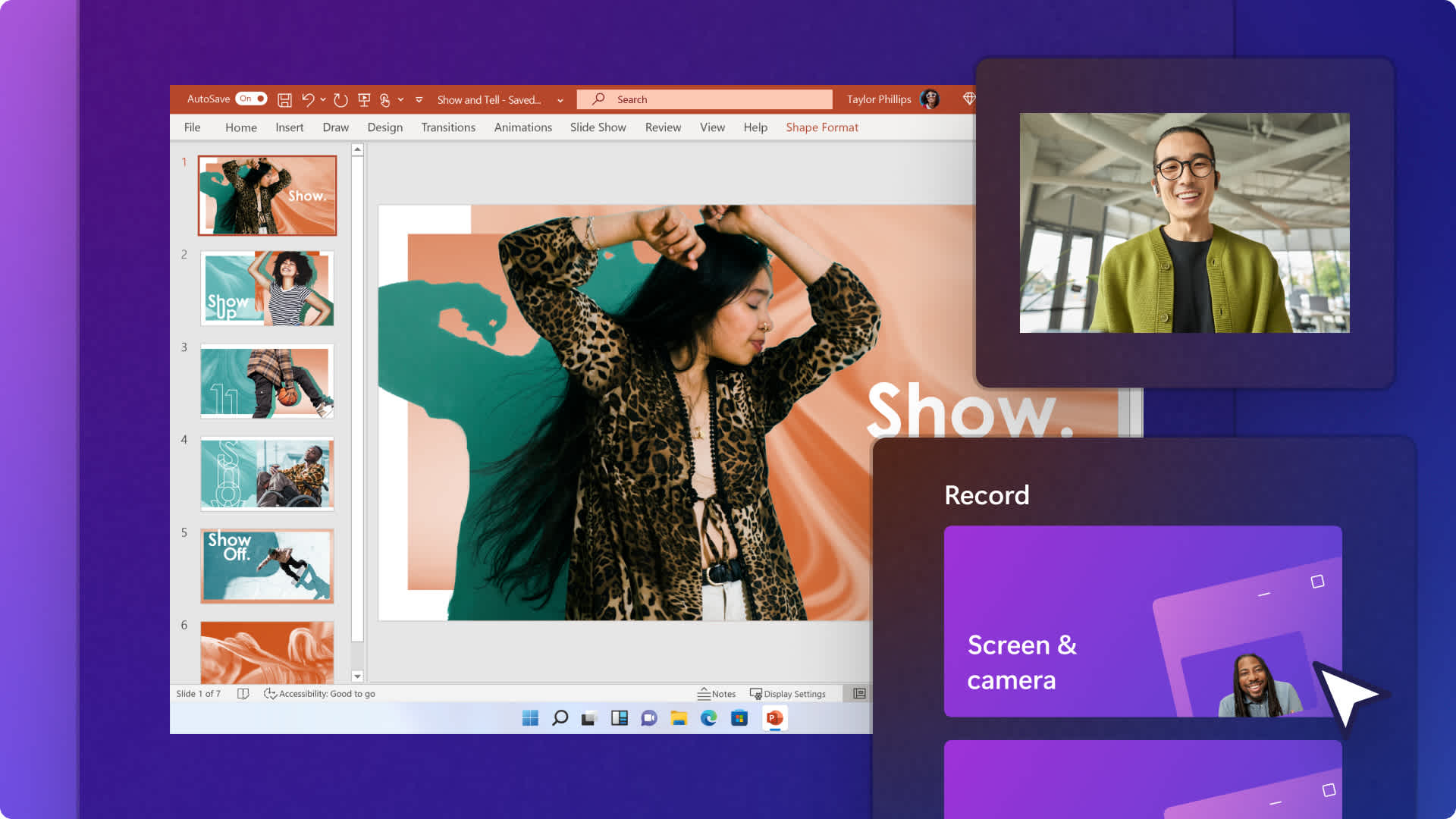The image size is (1456, 819).
Task: Click the Save icon in toolbar
Action: tap(285, 99)
